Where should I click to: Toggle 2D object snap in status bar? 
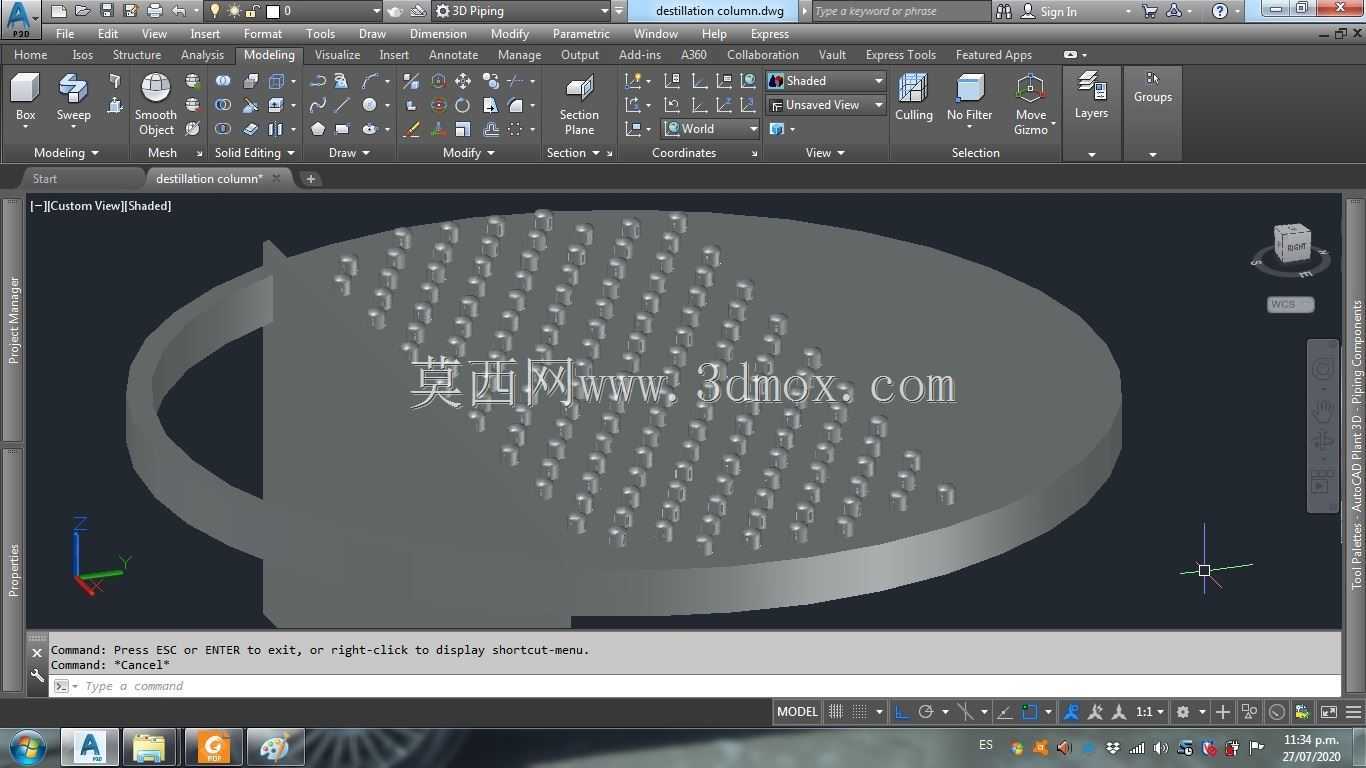(1030, 712)
